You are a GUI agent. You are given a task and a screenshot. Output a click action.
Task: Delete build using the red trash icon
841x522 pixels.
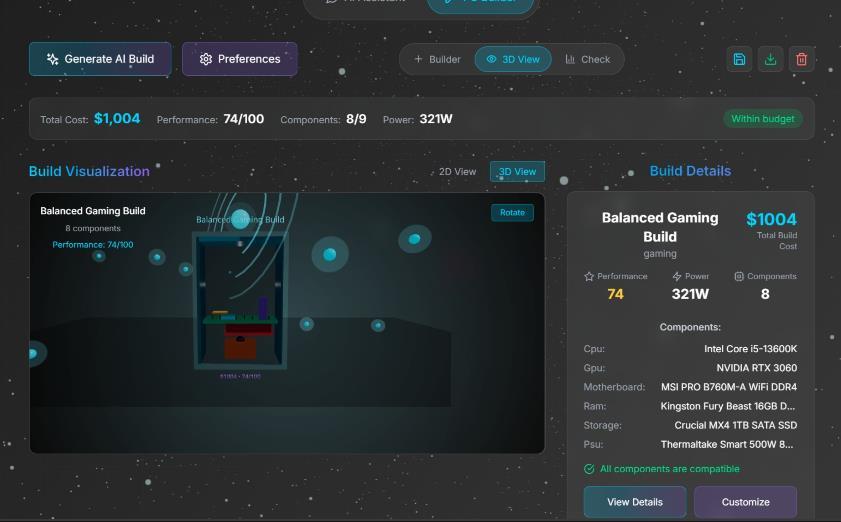(801, 59)
